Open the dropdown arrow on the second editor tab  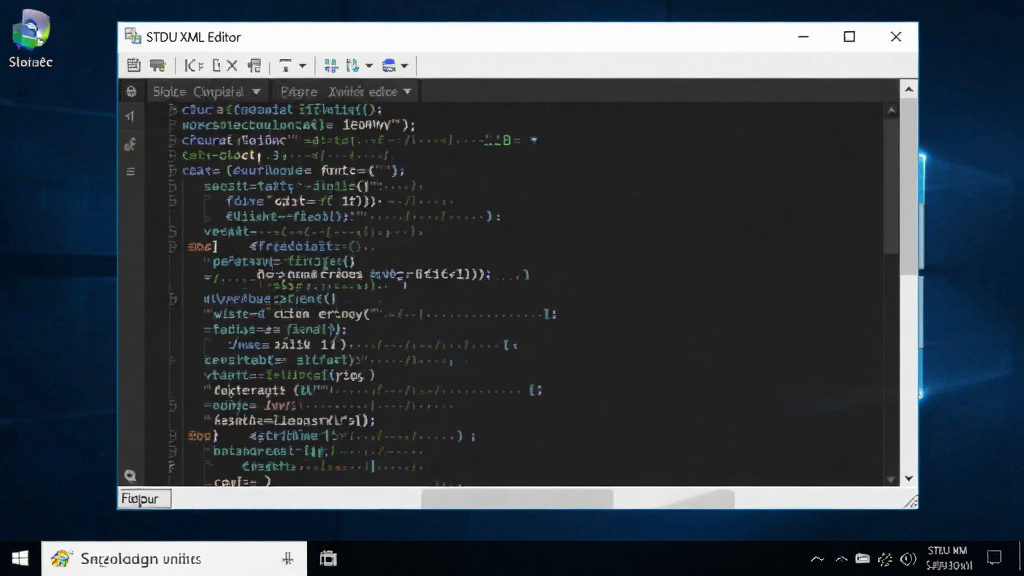tap(408, 92)
